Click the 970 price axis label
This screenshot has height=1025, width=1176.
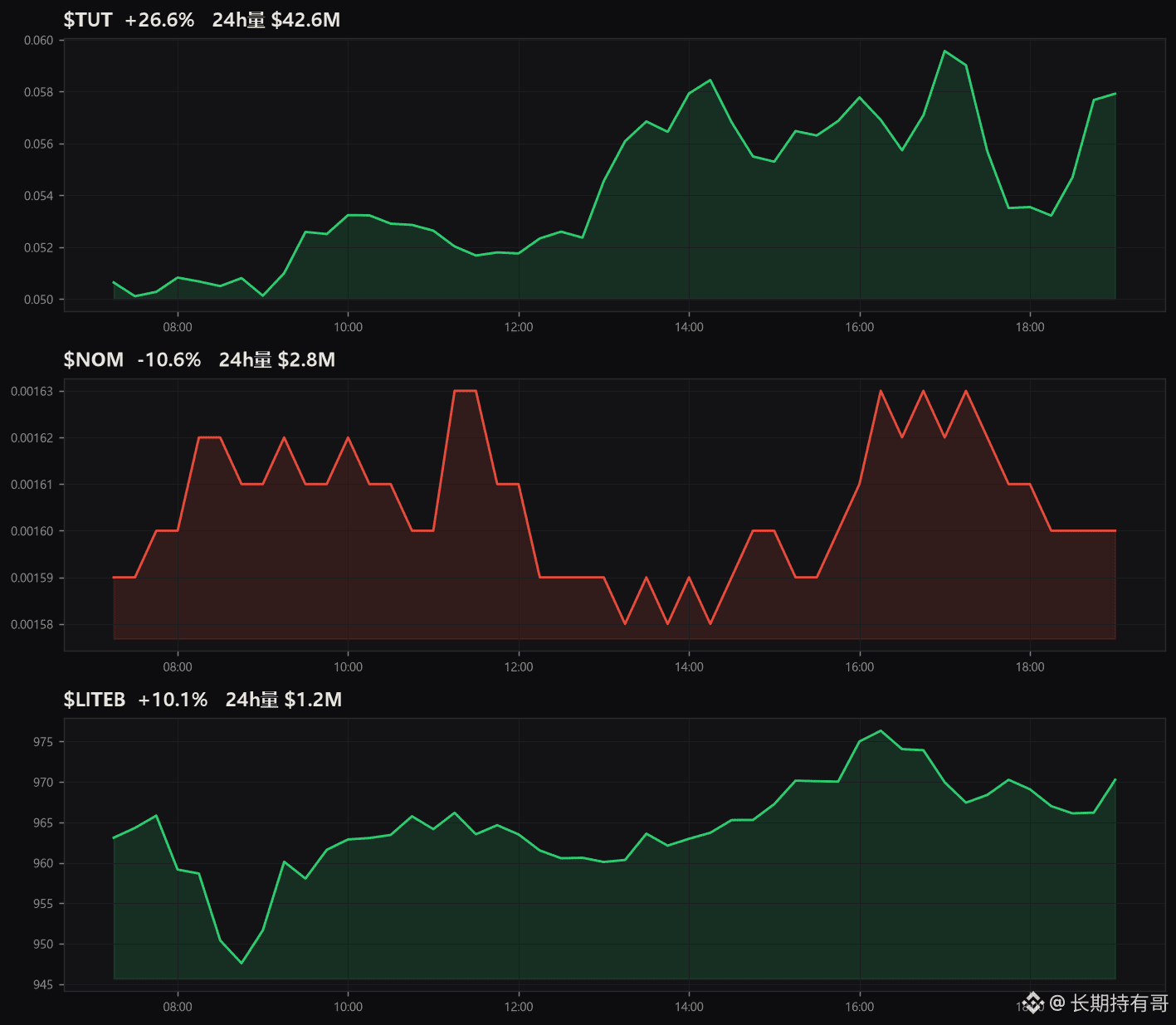click(x=43, y=783)
